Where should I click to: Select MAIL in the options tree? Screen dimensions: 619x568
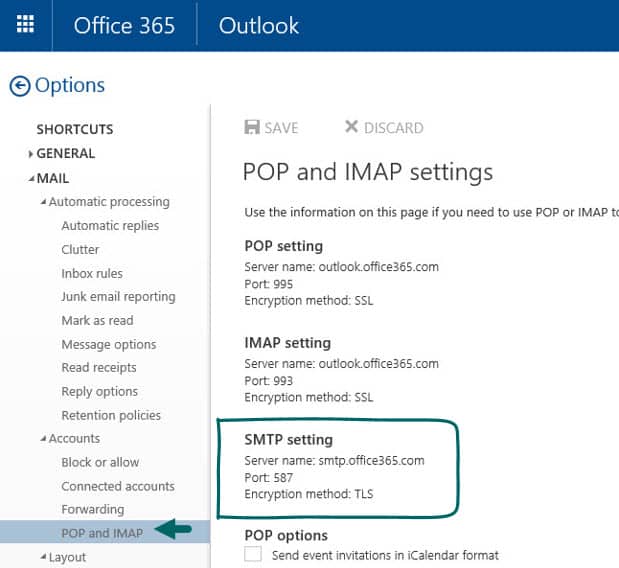[x=53, y=178]
